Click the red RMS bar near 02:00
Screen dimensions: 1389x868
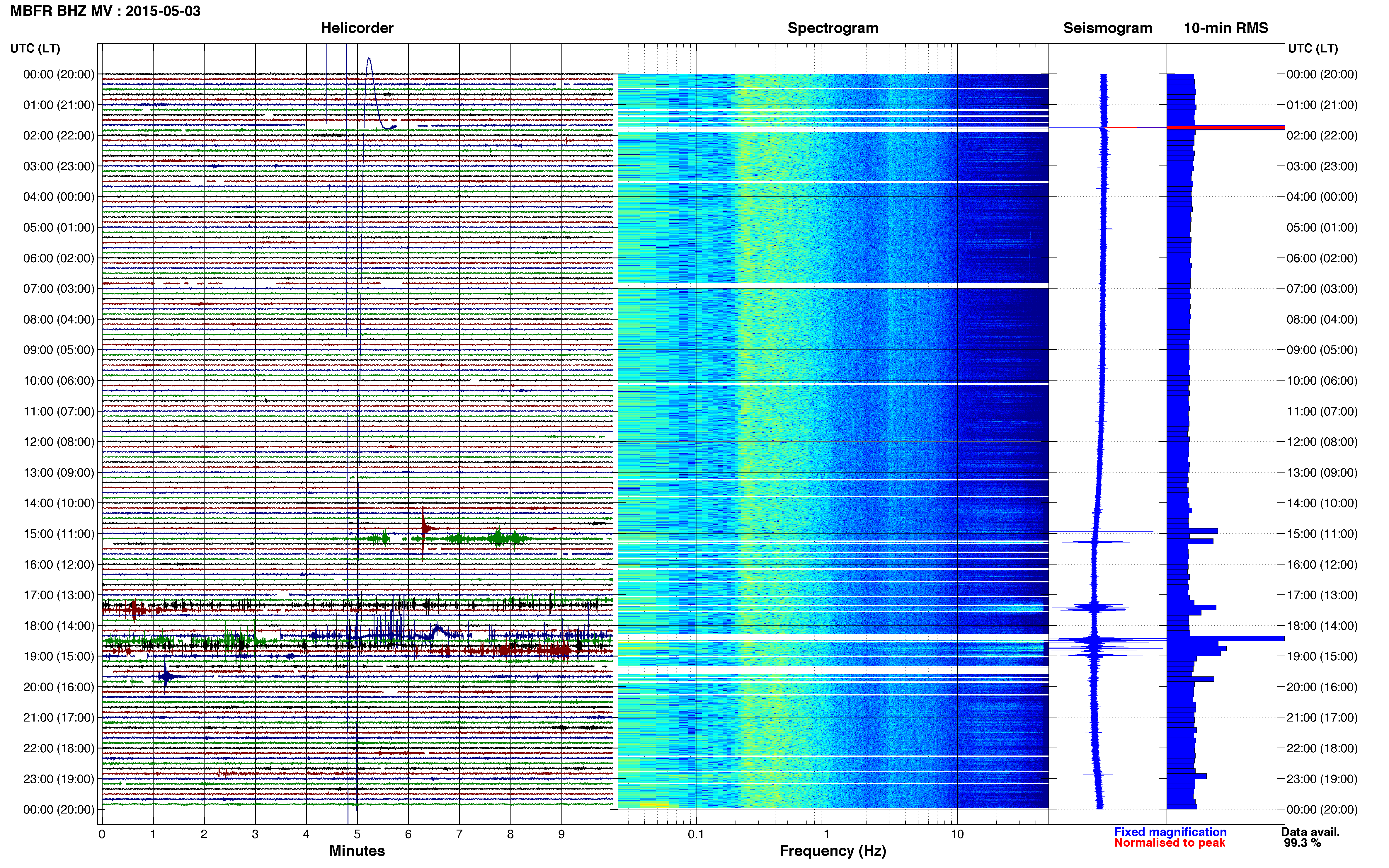click(x=1225, y=127)
